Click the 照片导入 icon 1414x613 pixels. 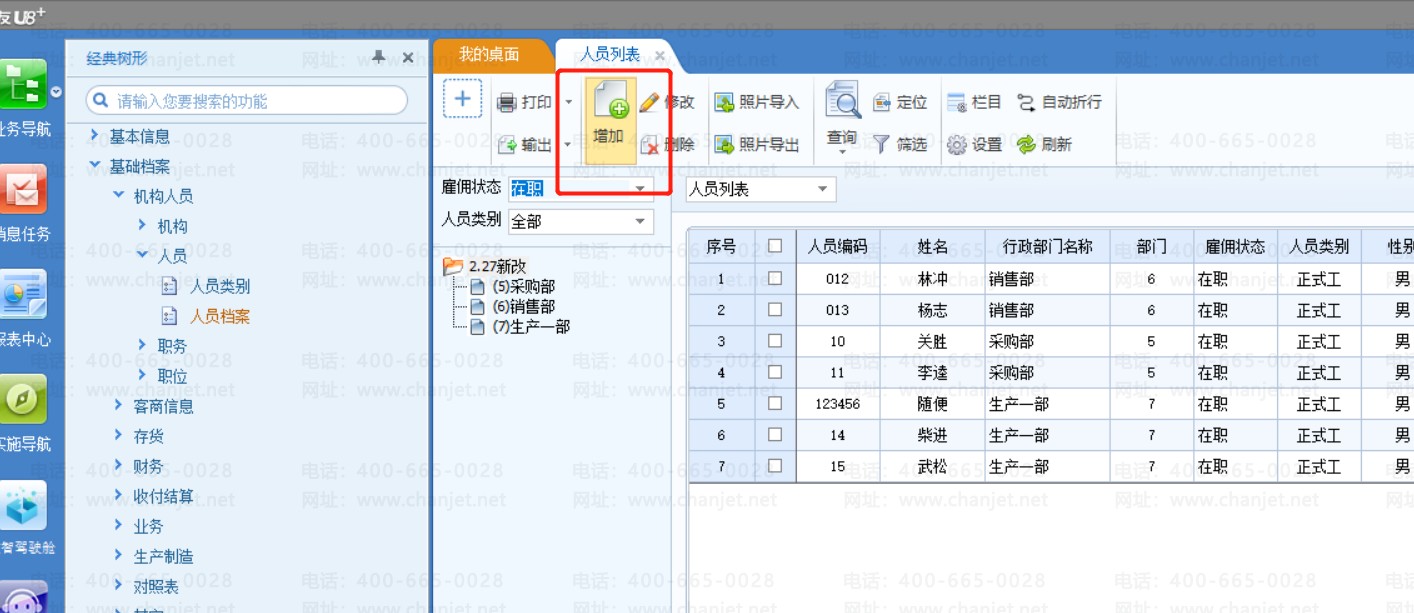(x=725, y=102)
